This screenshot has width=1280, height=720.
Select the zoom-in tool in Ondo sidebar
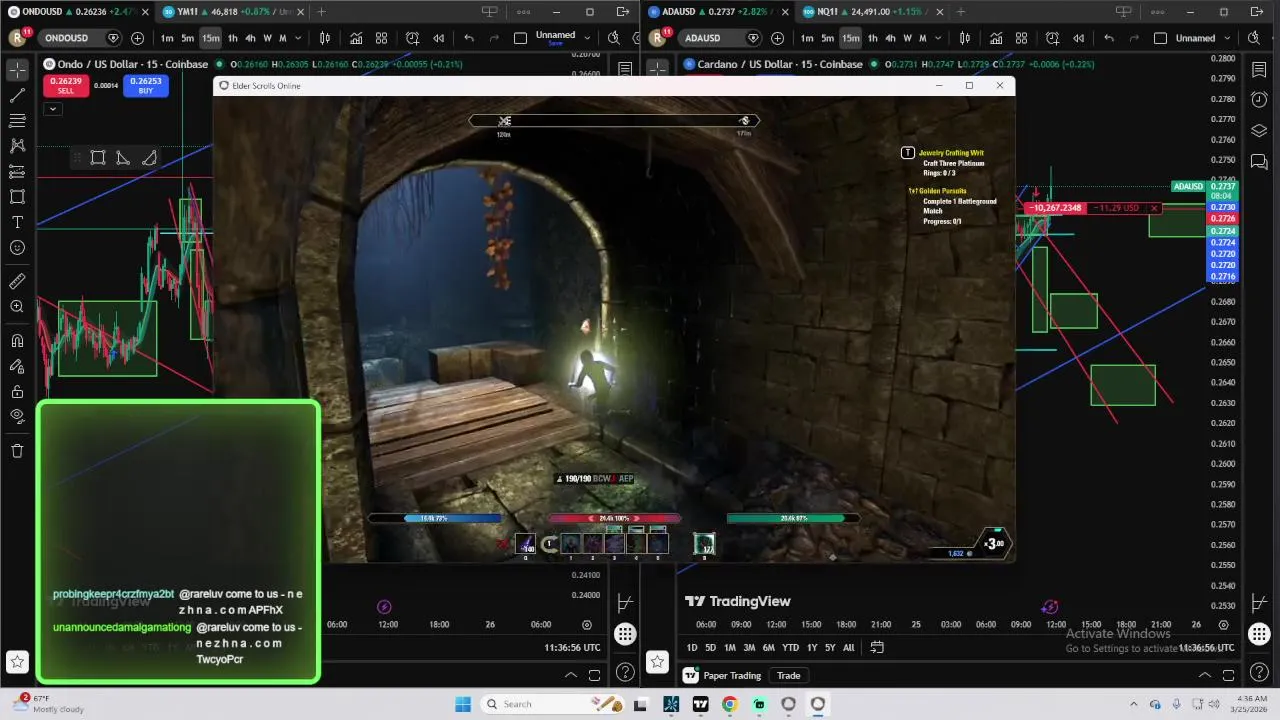coord(17,307)
